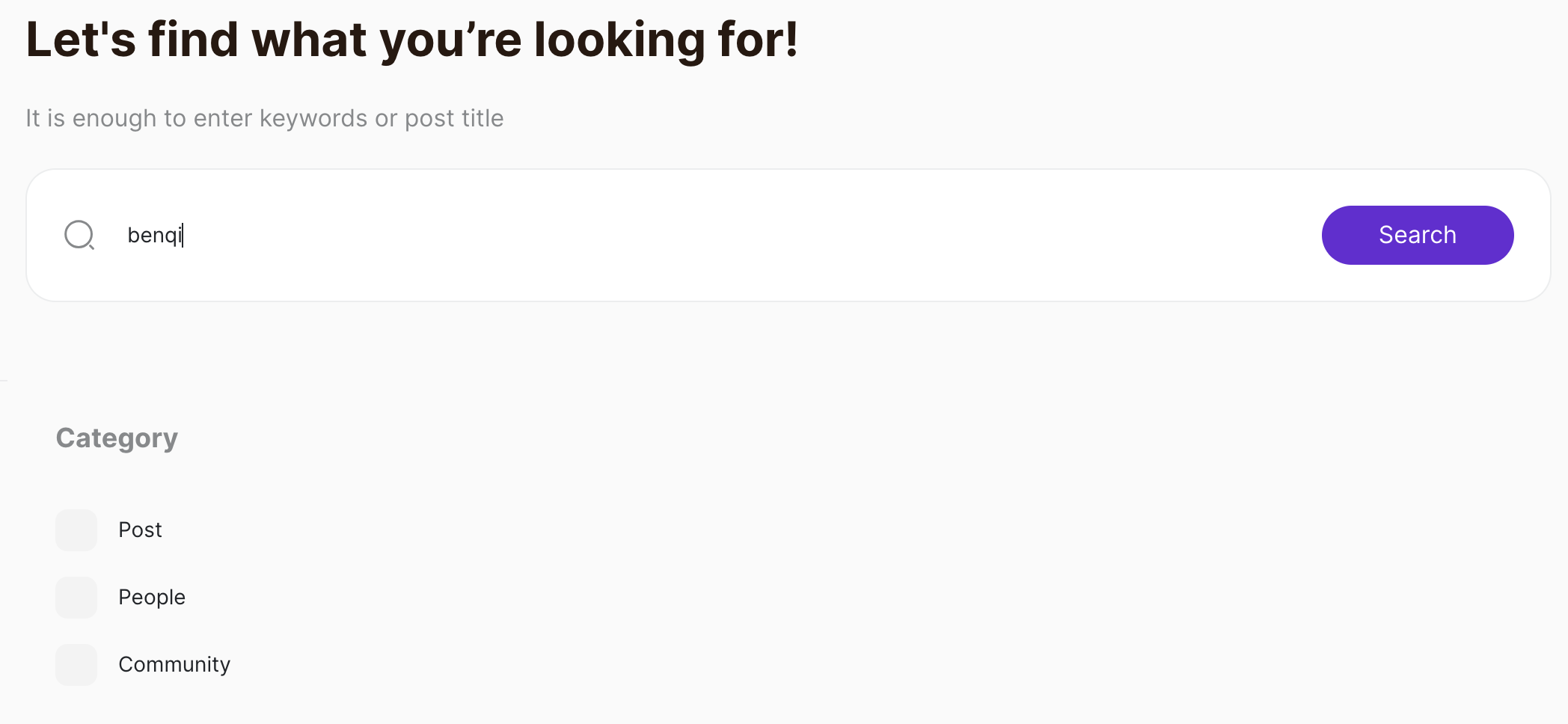Click the typed 'benqi' text in search box
Viewport: 1568px width, 724px height.
point(154,235)
